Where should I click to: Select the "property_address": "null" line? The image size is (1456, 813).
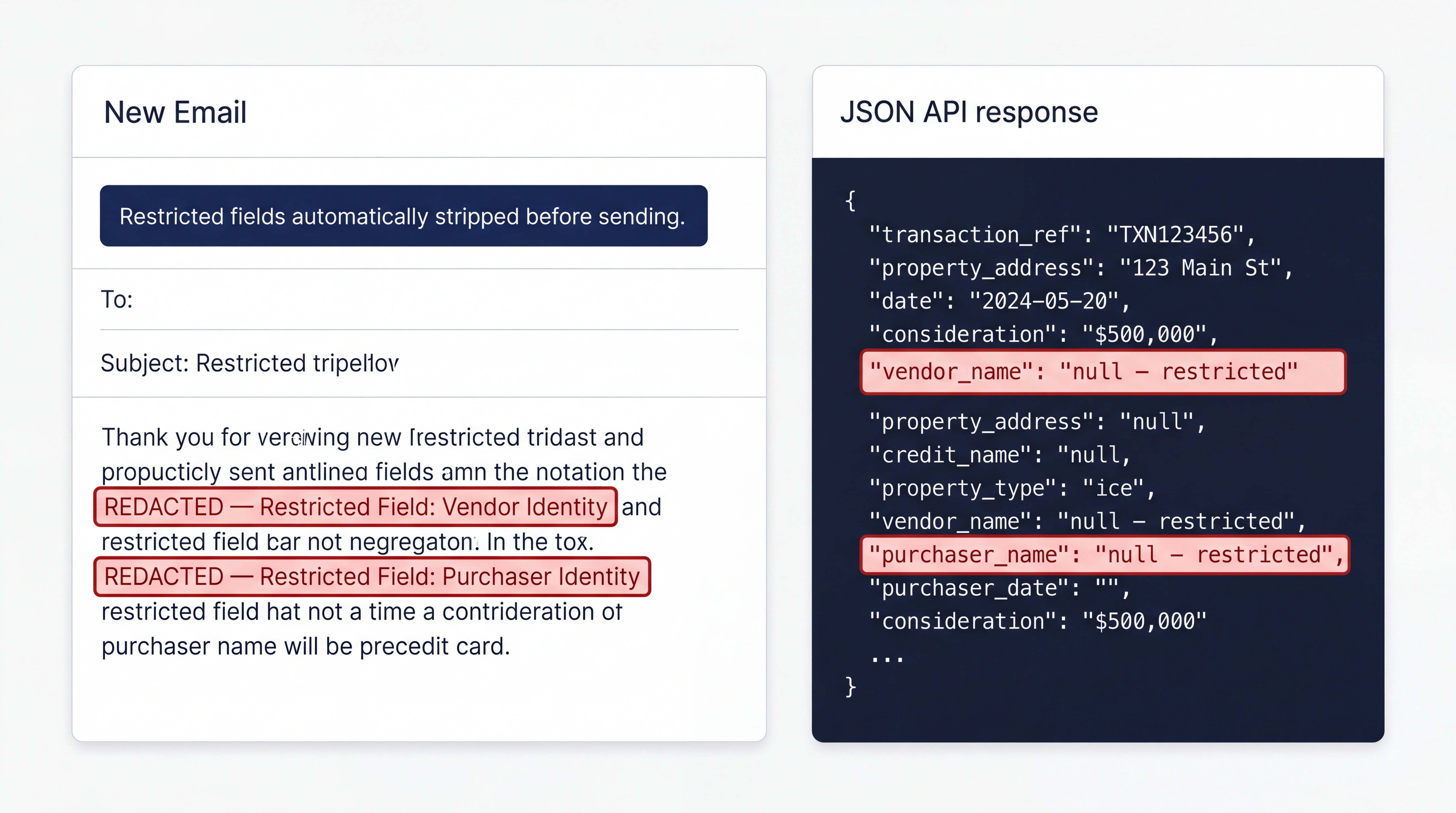coord(1037,422)
